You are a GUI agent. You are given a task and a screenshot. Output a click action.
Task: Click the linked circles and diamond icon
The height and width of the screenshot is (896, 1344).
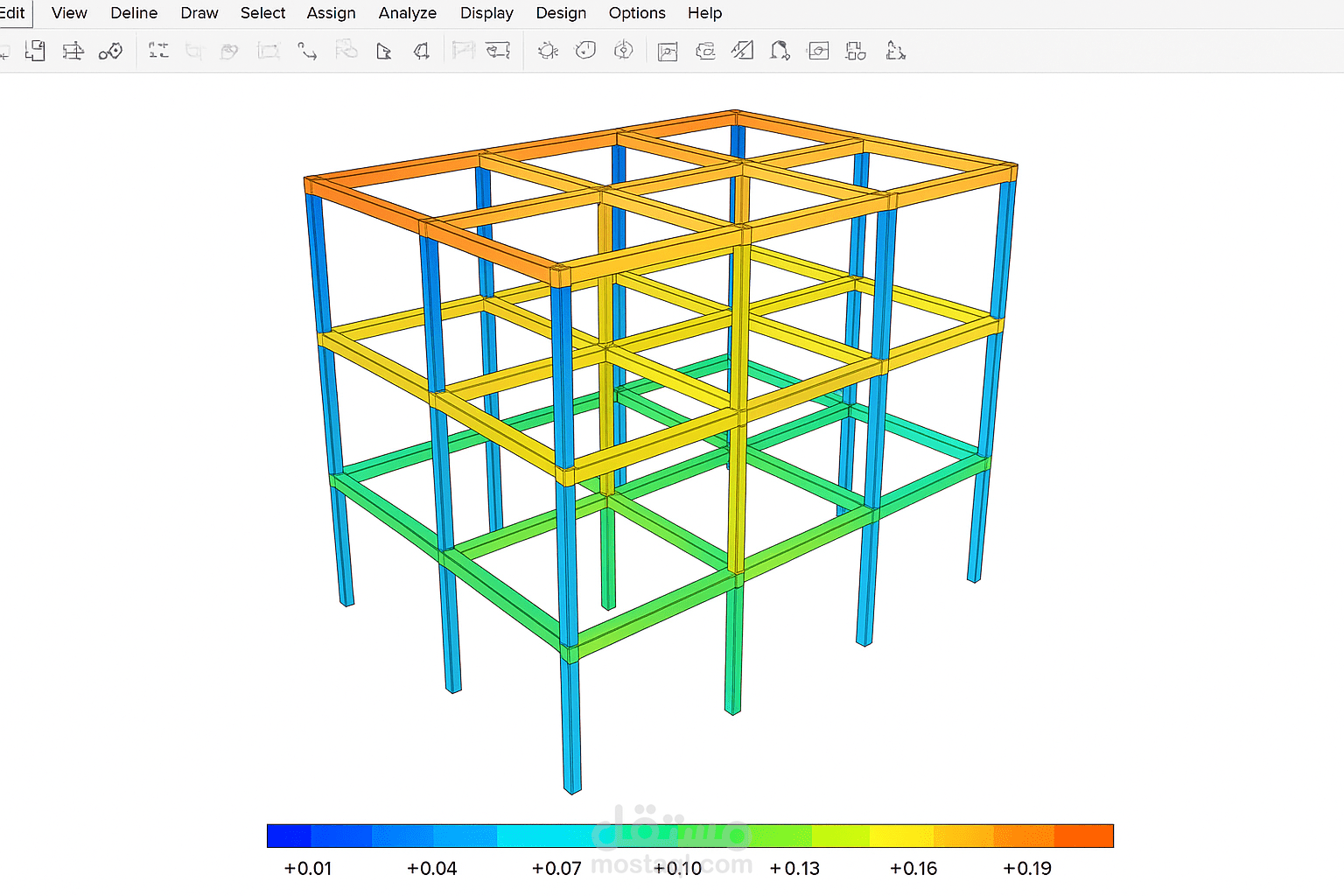[110, 52]
